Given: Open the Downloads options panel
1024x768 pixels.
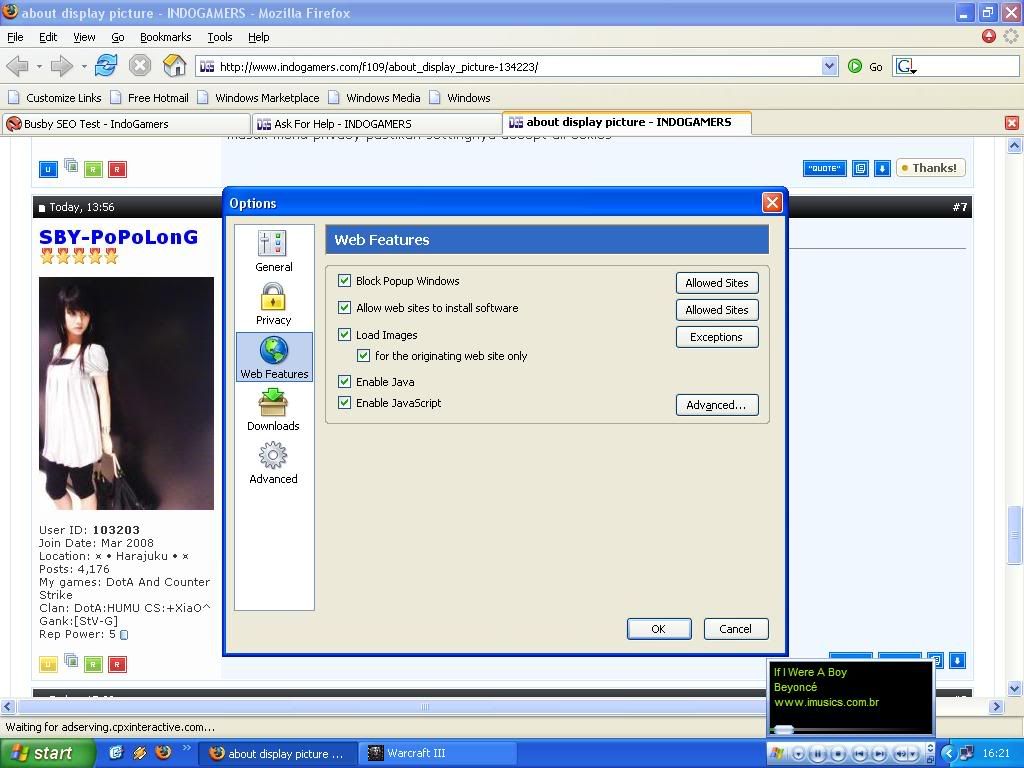Looking at the screenshot, I should tap(273, 410).
